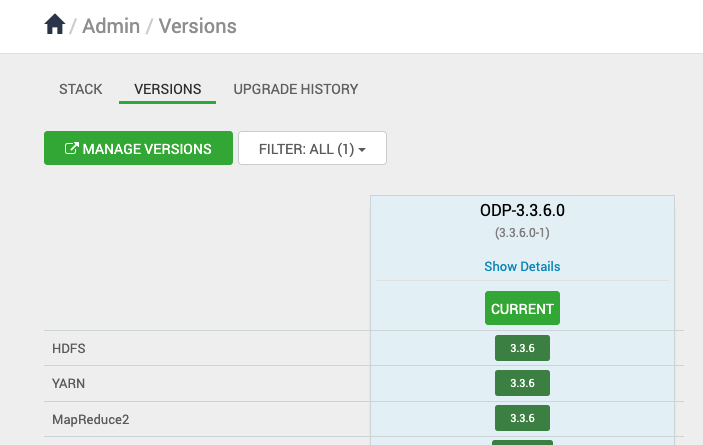Expand the Filter: All (1) dropdown caret

[362, 150]
